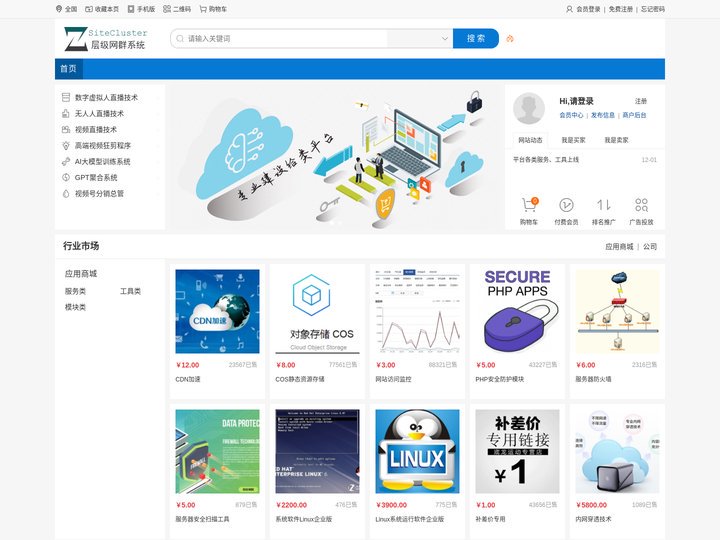Open the 平台各类服务、工具上线 news item

coord(546,160)
